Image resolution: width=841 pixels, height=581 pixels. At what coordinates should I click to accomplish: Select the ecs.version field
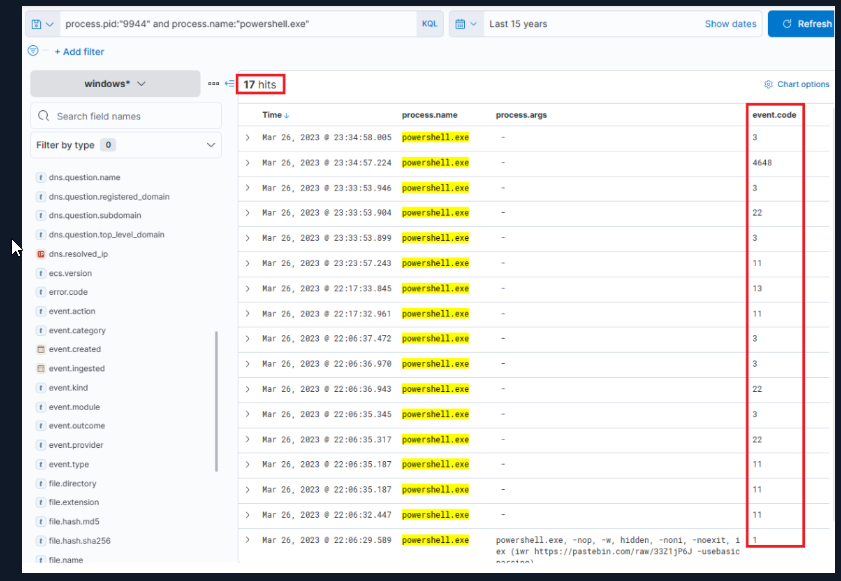70,273
